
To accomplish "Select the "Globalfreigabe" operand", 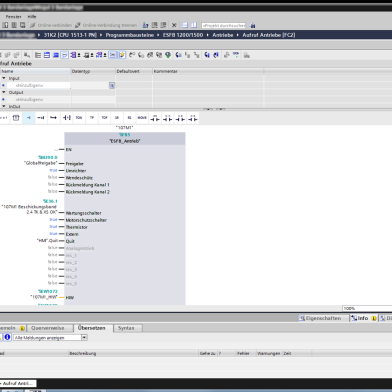I will (40, 163).
